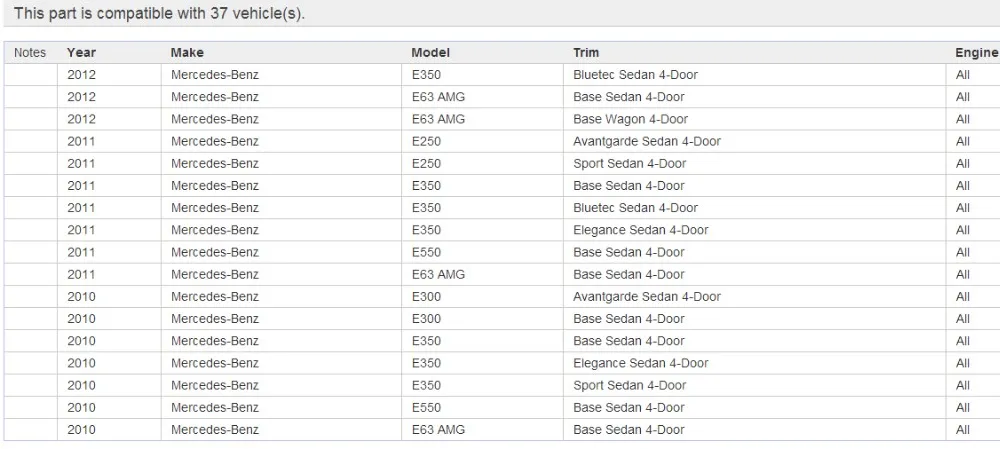Image resolution: width=1000 pixels, height=449 pixels.
Task: Click the Trim column header
Action: click(586, 53)
